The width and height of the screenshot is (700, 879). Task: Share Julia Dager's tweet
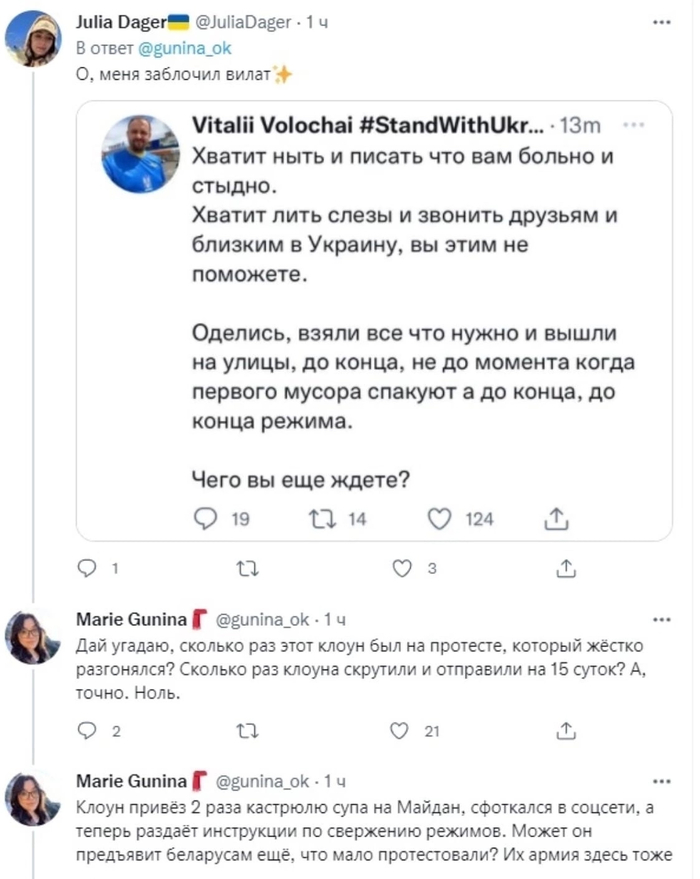(x=563, y=568)
